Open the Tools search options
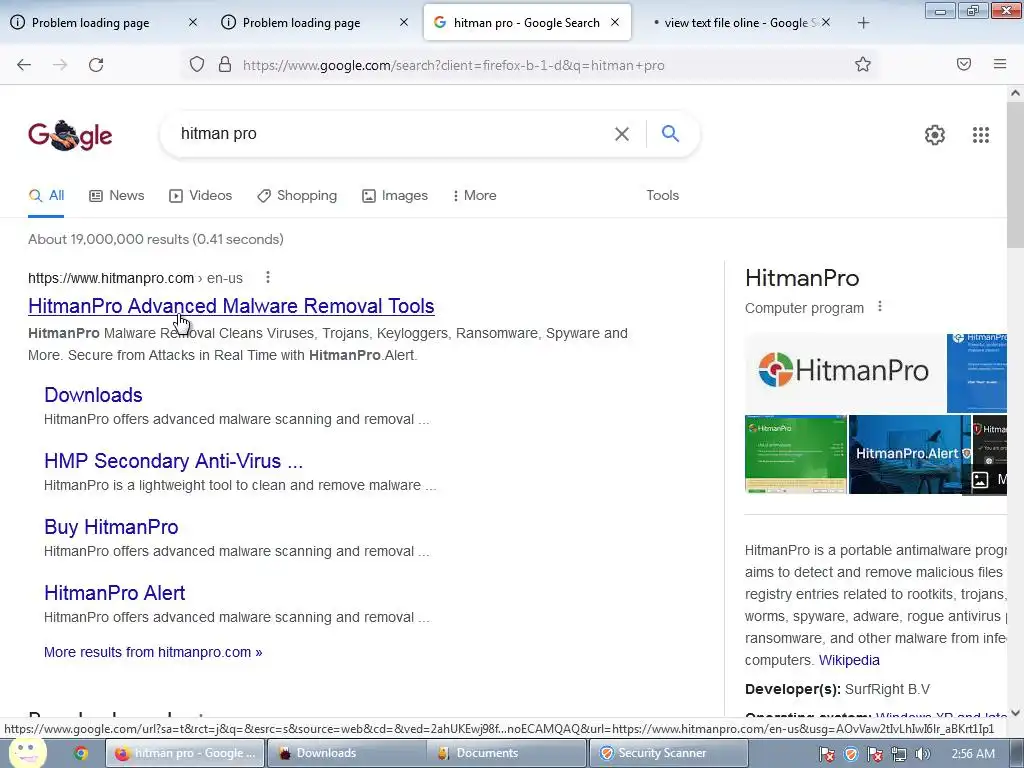Viewport: 1024px width, 768px height. click(663, 195)
